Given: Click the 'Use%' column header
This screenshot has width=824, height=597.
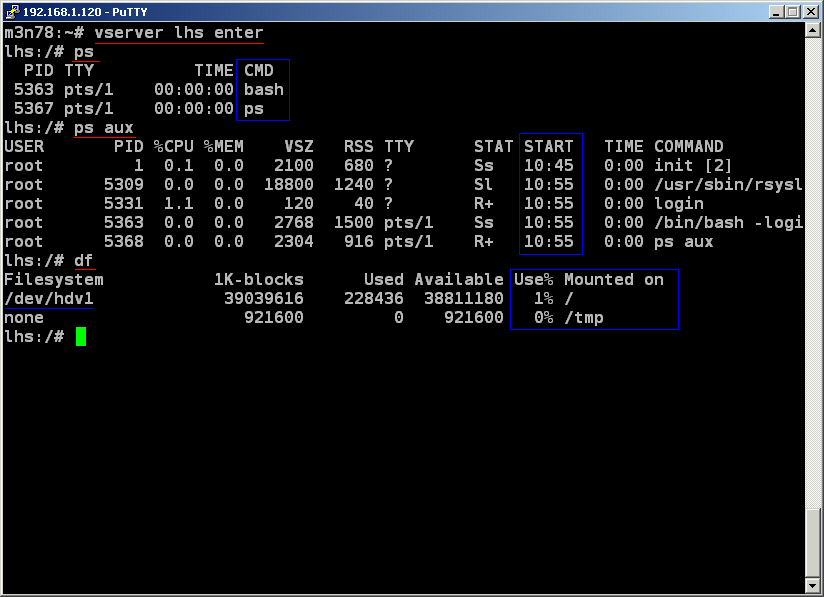Looking at the screenshot, I should [533, 280].
